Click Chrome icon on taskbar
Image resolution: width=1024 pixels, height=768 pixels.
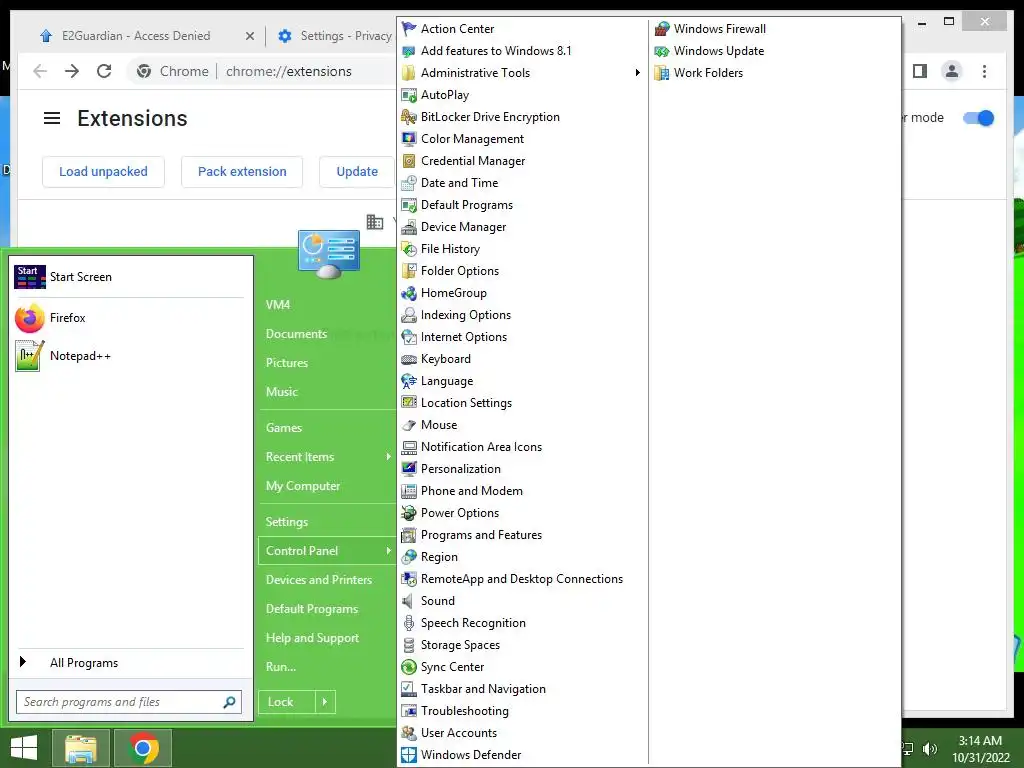click(143, 748)
